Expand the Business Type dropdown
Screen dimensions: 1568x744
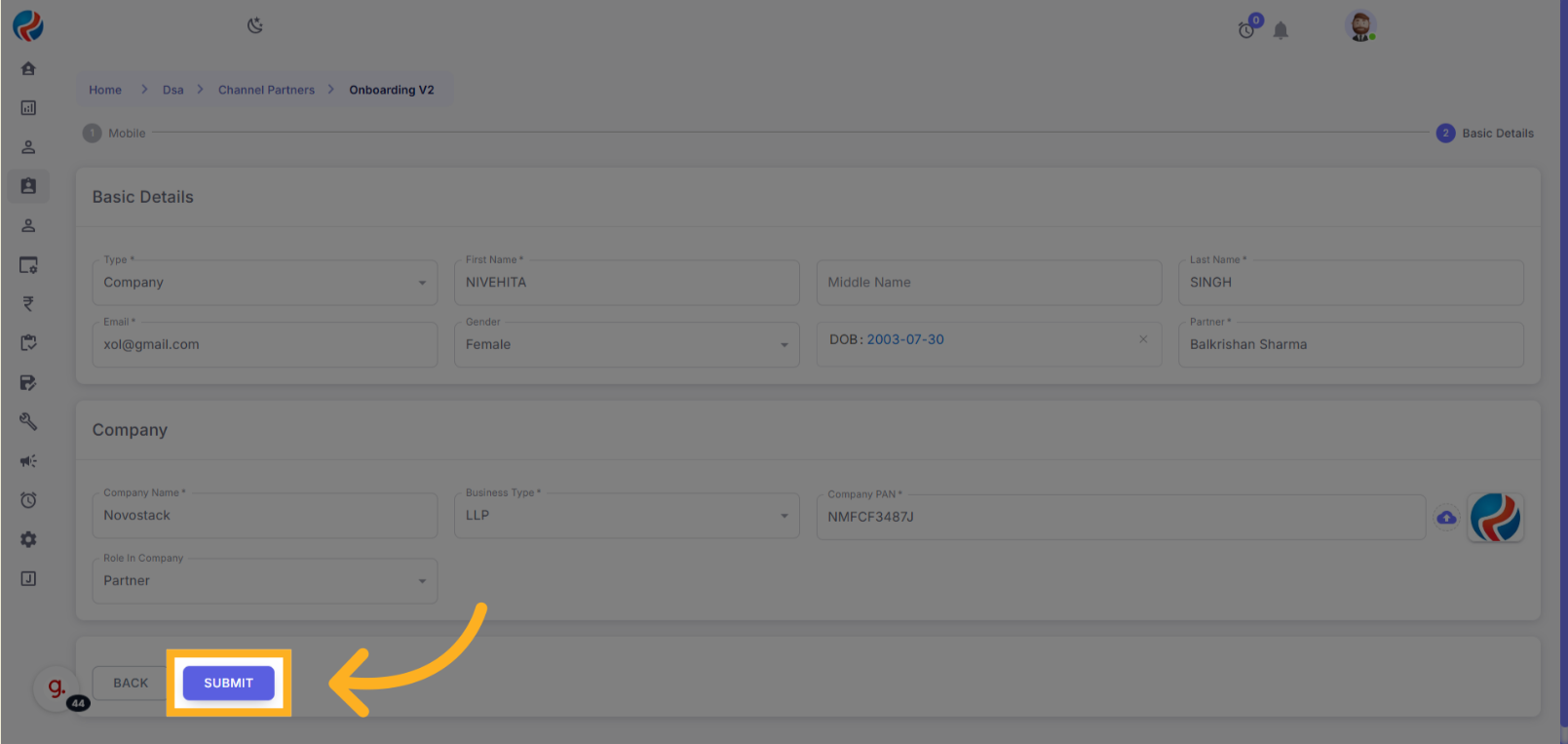pos(784,516)
